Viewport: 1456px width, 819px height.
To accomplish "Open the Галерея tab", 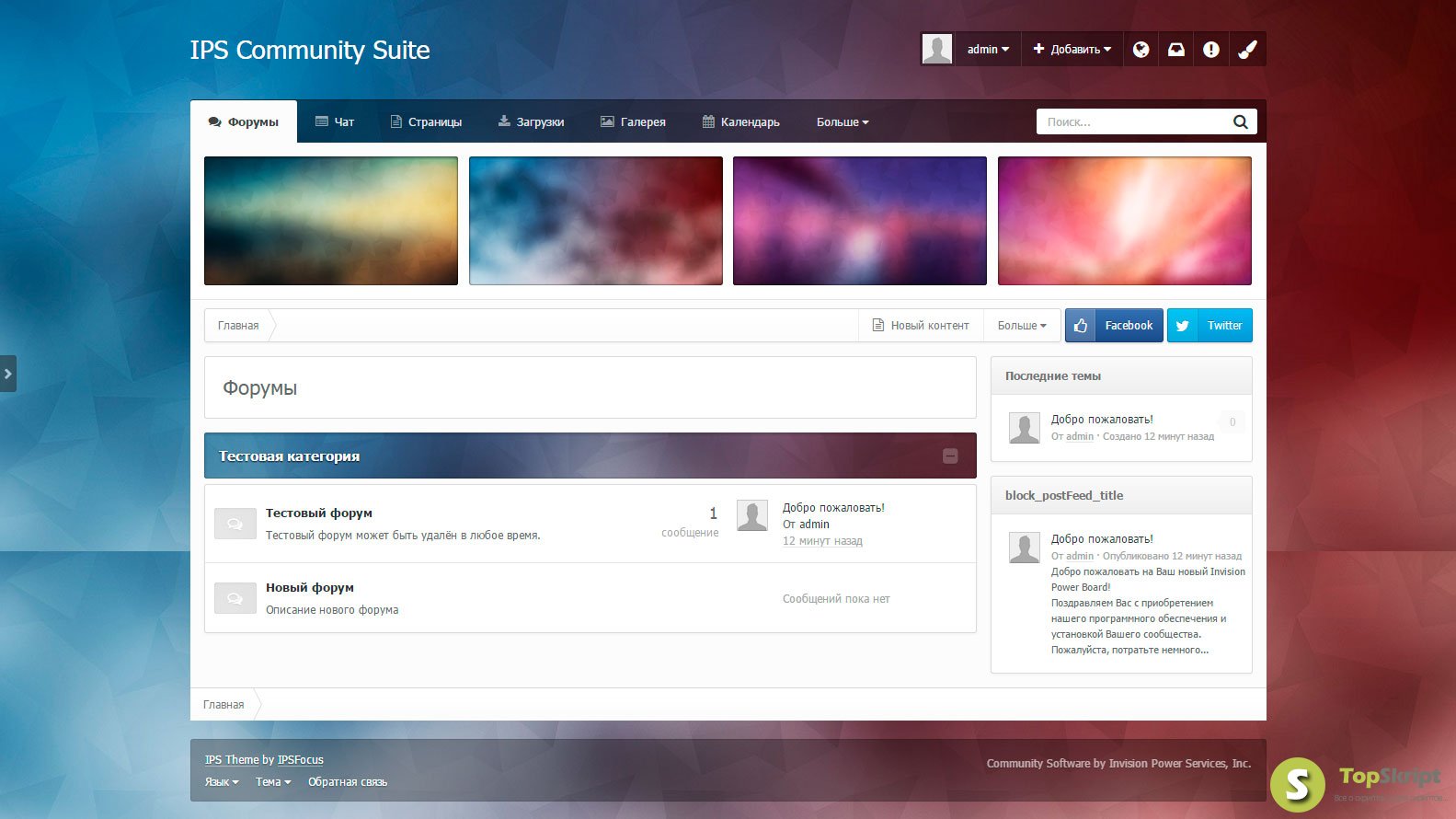I will coord(633,121).
